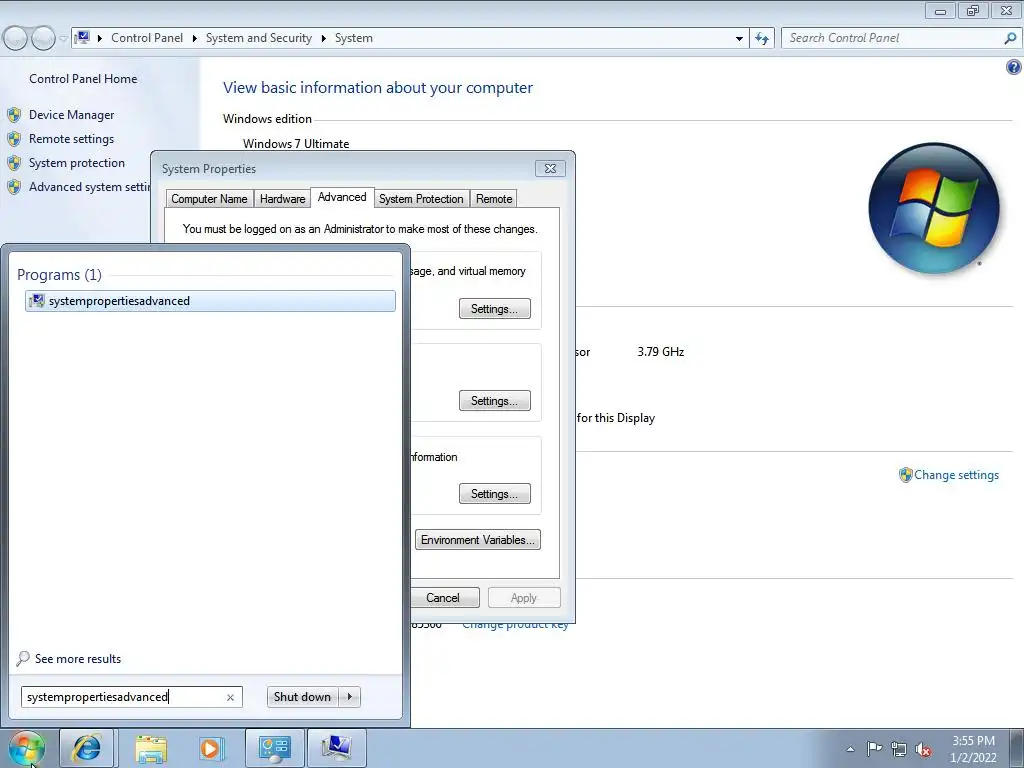Switch to Computer Name tab
Viewport: 1024px width, 768px height.
tap(209, 199)
